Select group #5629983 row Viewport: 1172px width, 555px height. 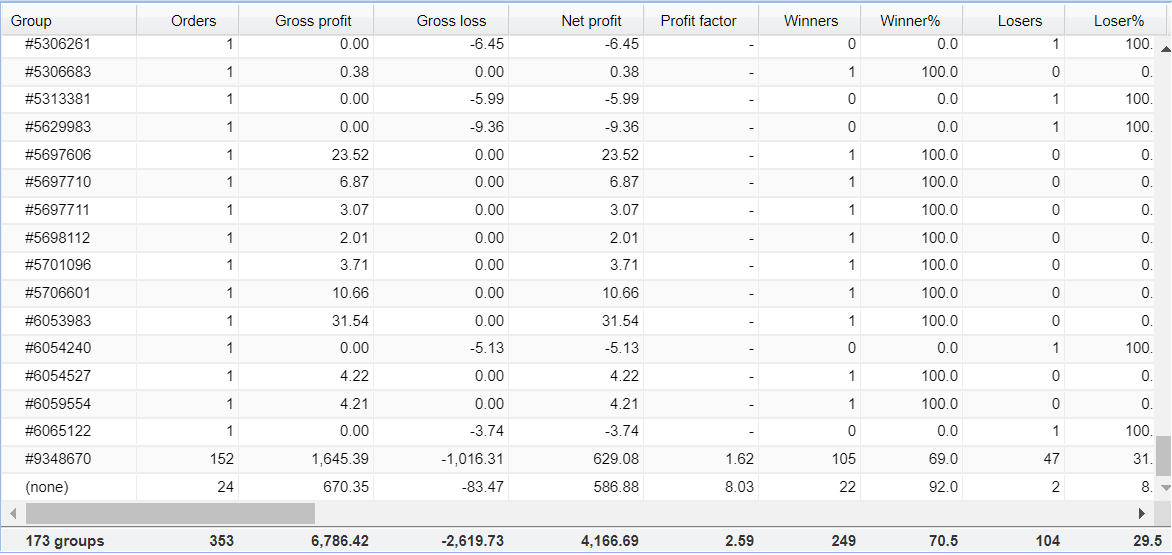[578, 127]
